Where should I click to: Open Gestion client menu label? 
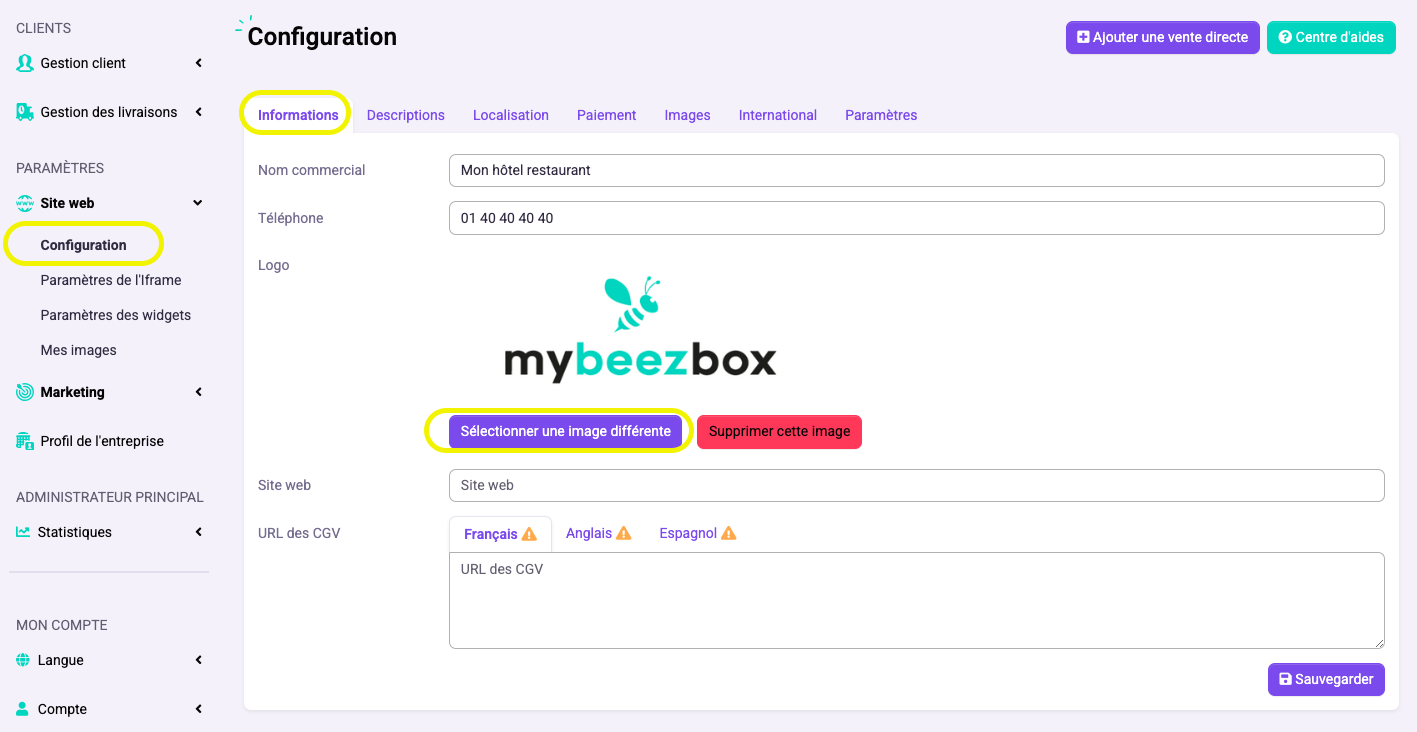(x=83, y=63)
